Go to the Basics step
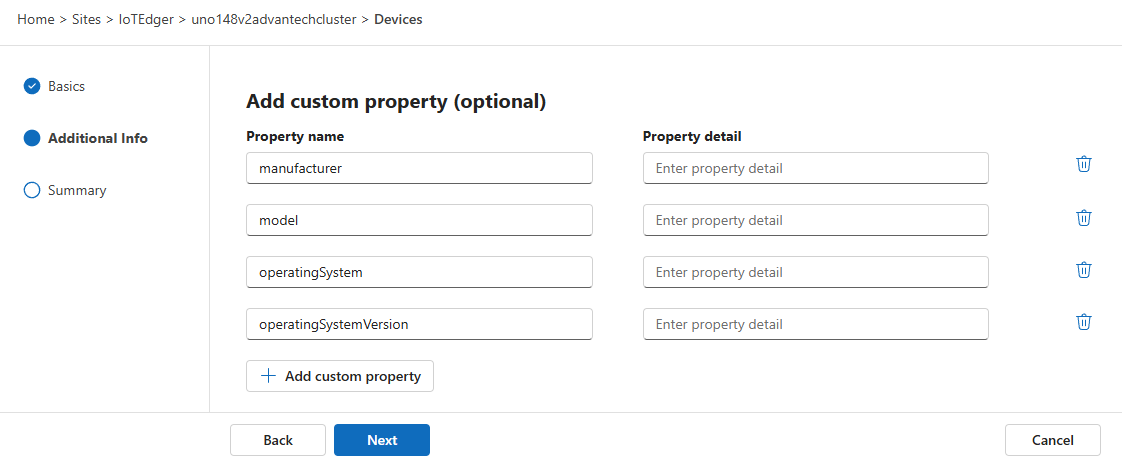The image size is (1122, 469). 66,86
